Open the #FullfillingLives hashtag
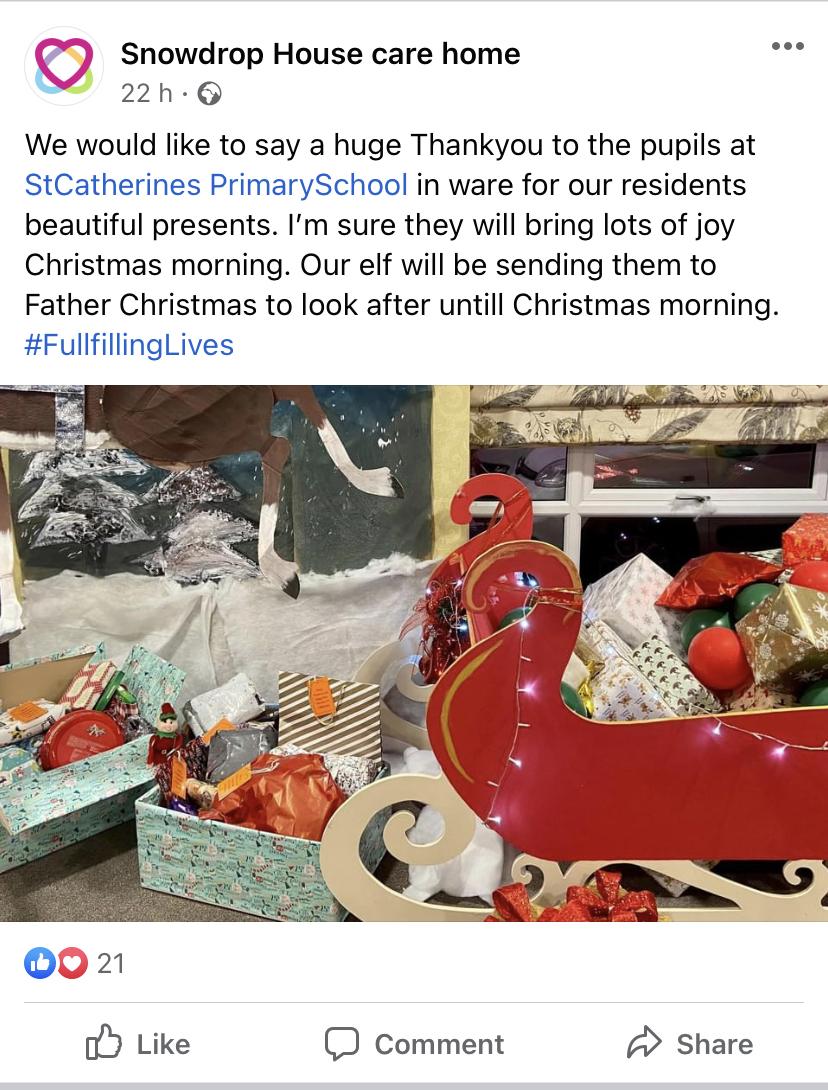This screenshot has width=828, height=1090. point(129,345)
